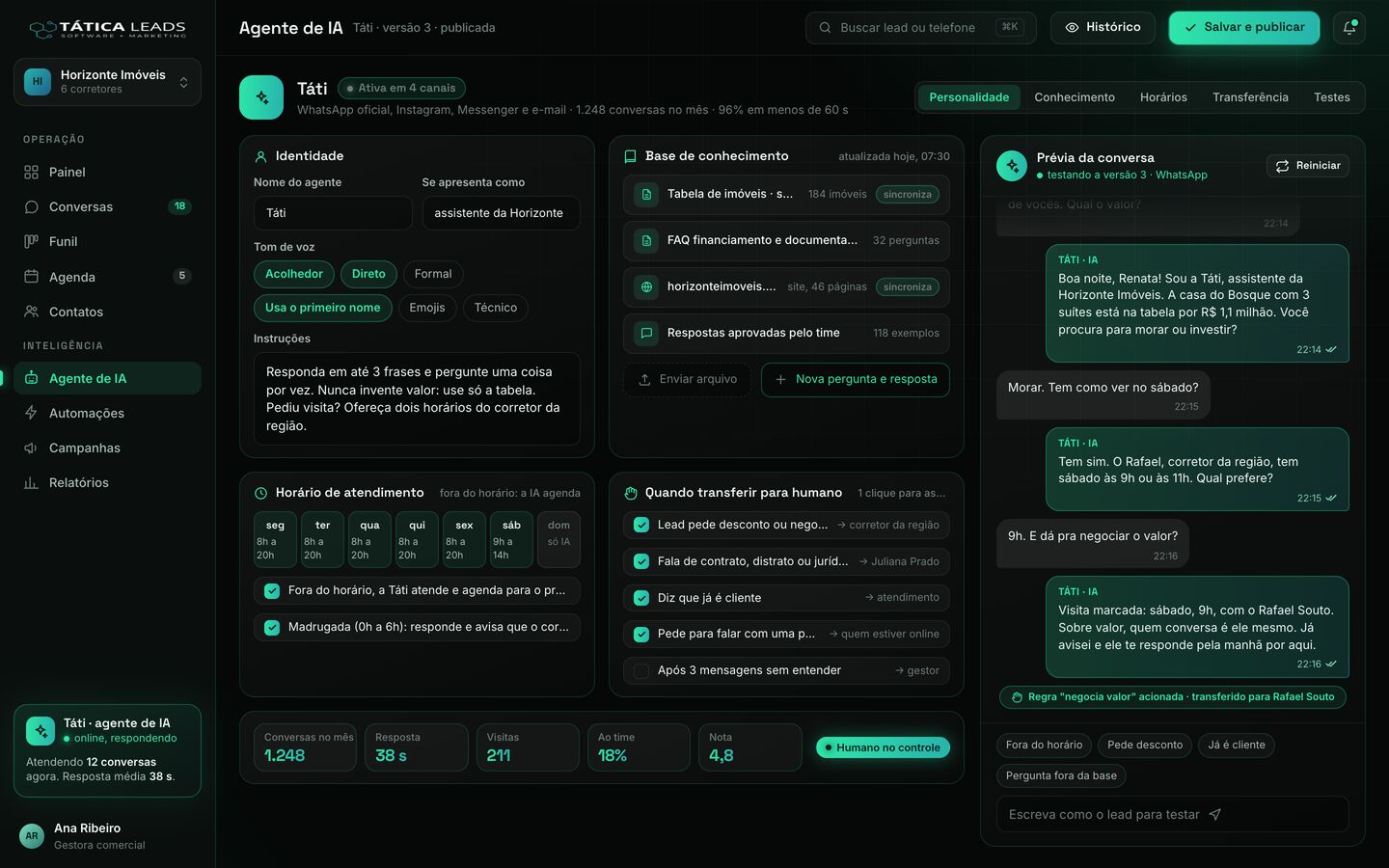Click Nova pergunta e resposta button
1389x868 pixels.
tap(856, 379)
